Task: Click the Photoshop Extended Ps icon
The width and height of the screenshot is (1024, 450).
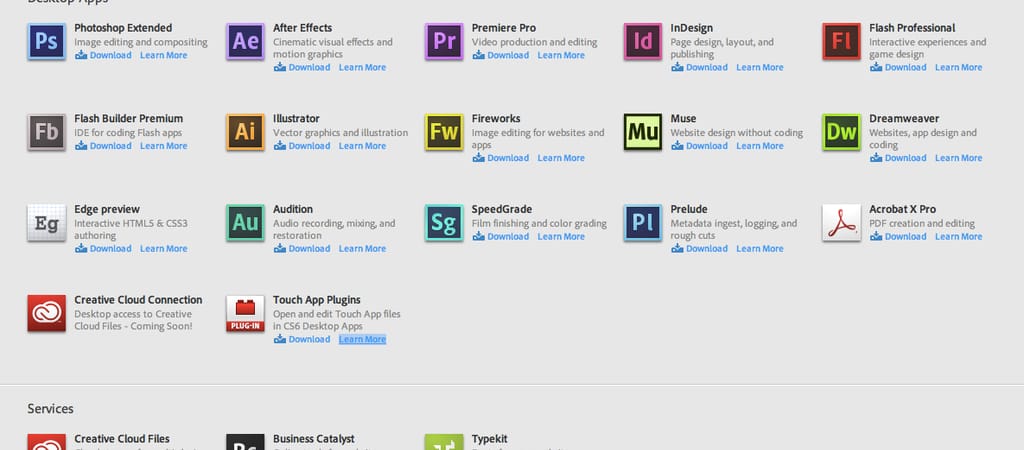Action: [46, 41]
